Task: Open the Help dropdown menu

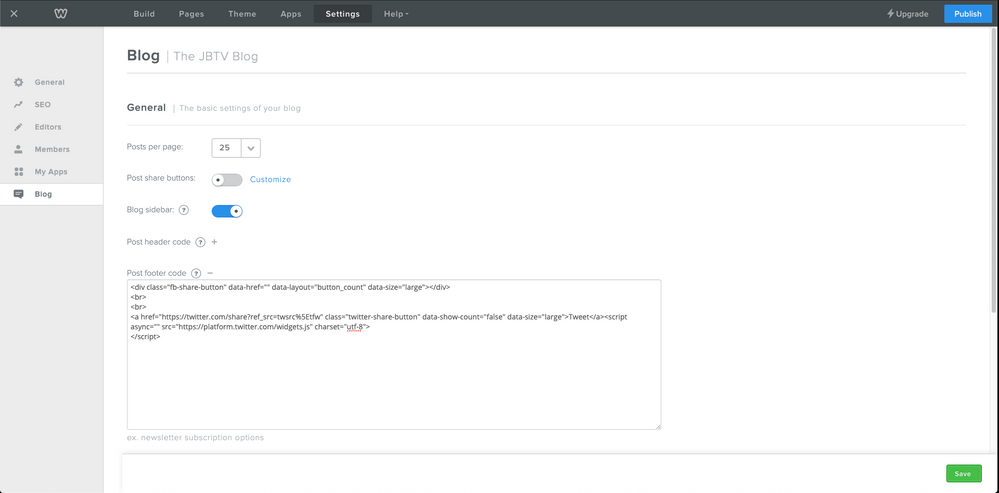Action: pos(396,14)
